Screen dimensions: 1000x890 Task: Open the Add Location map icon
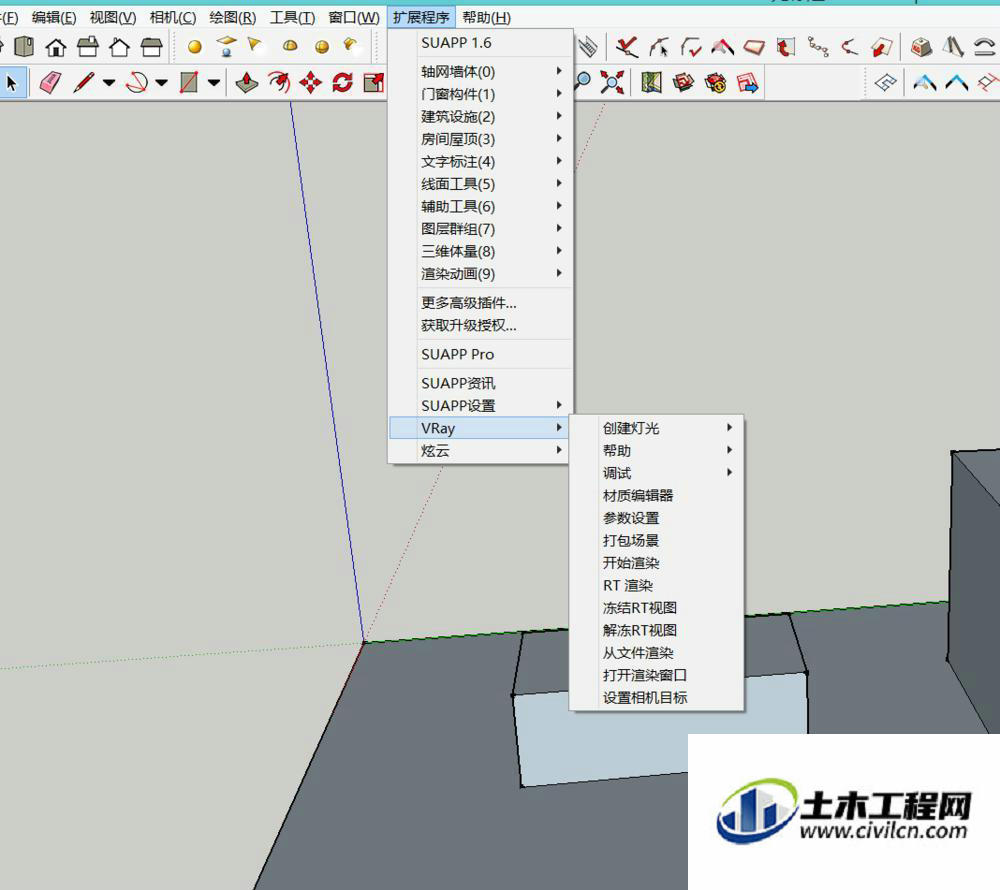(651, 83)
